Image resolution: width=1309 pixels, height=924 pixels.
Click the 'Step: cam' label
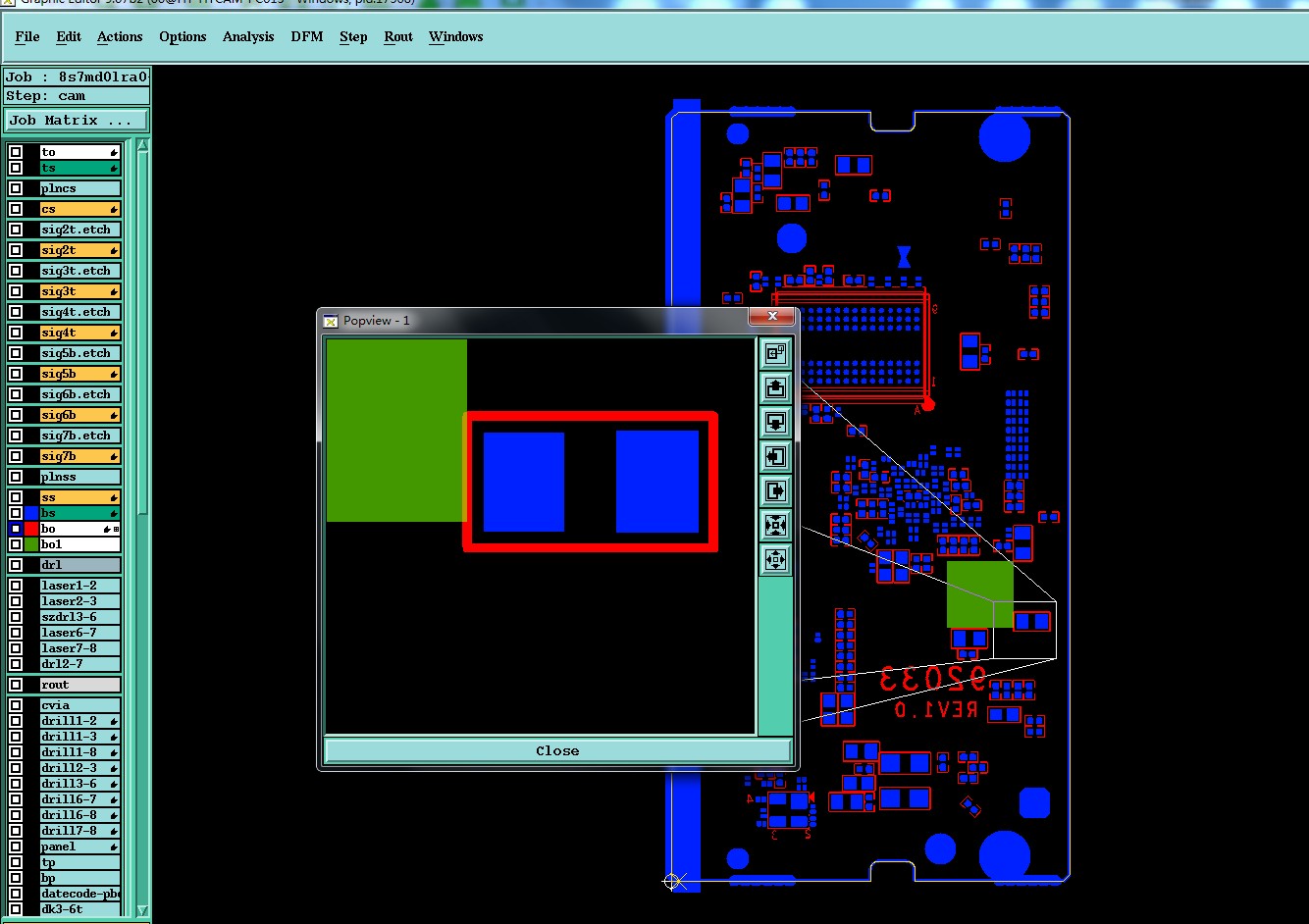77,96
